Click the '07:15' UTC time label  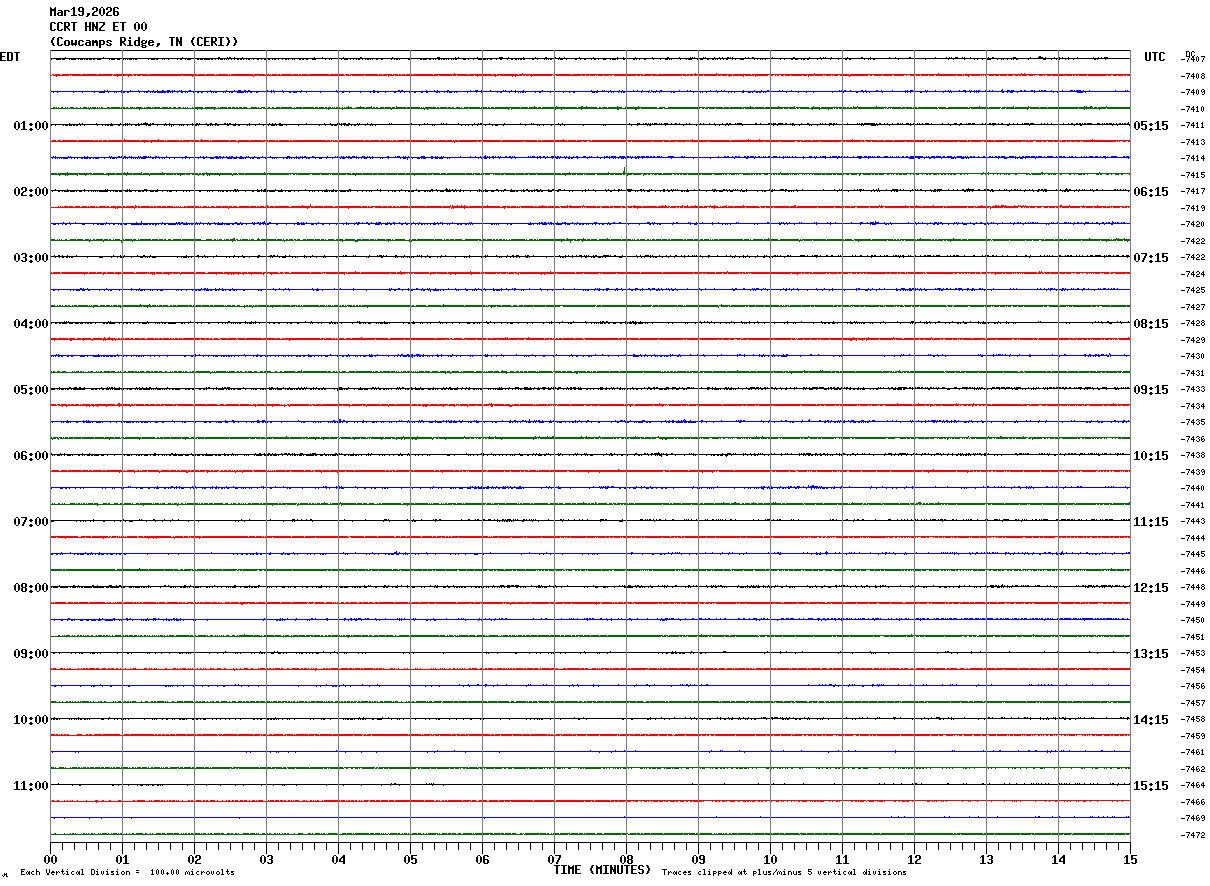[1151, 258]
